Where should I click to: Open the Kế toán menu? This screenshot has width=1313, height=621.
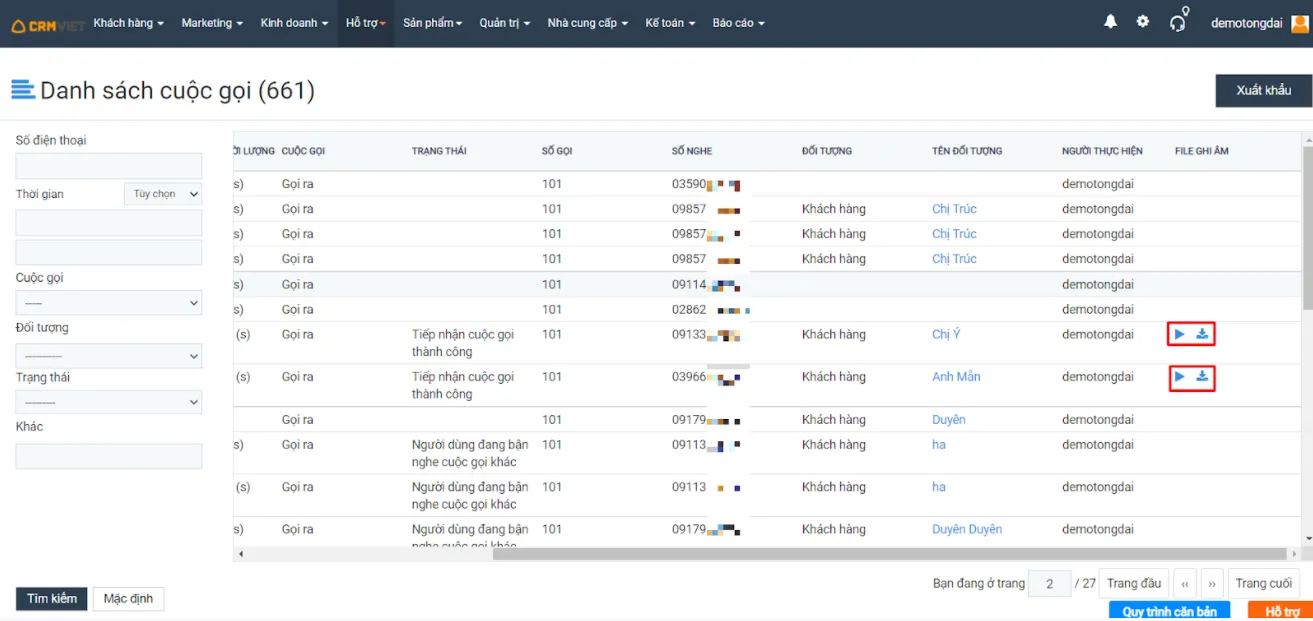[x=671, y=23]
